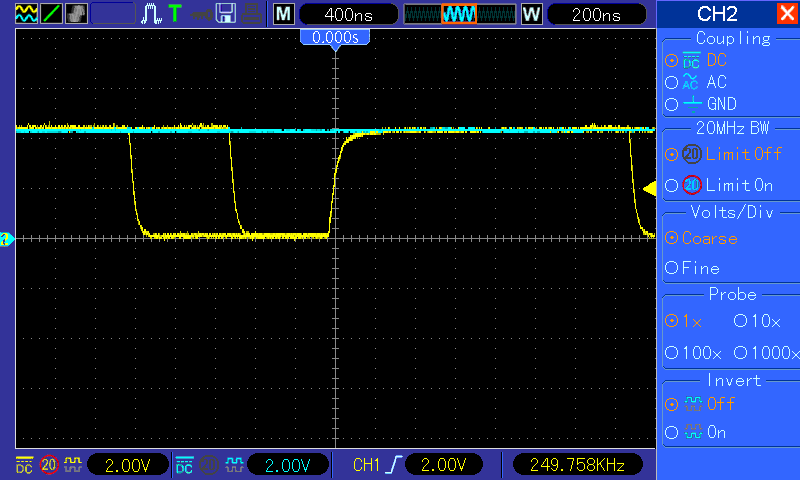The height and width of the screenshot is (480, 800).
Task: Set probe to 100x
Action: click(693, 352)
